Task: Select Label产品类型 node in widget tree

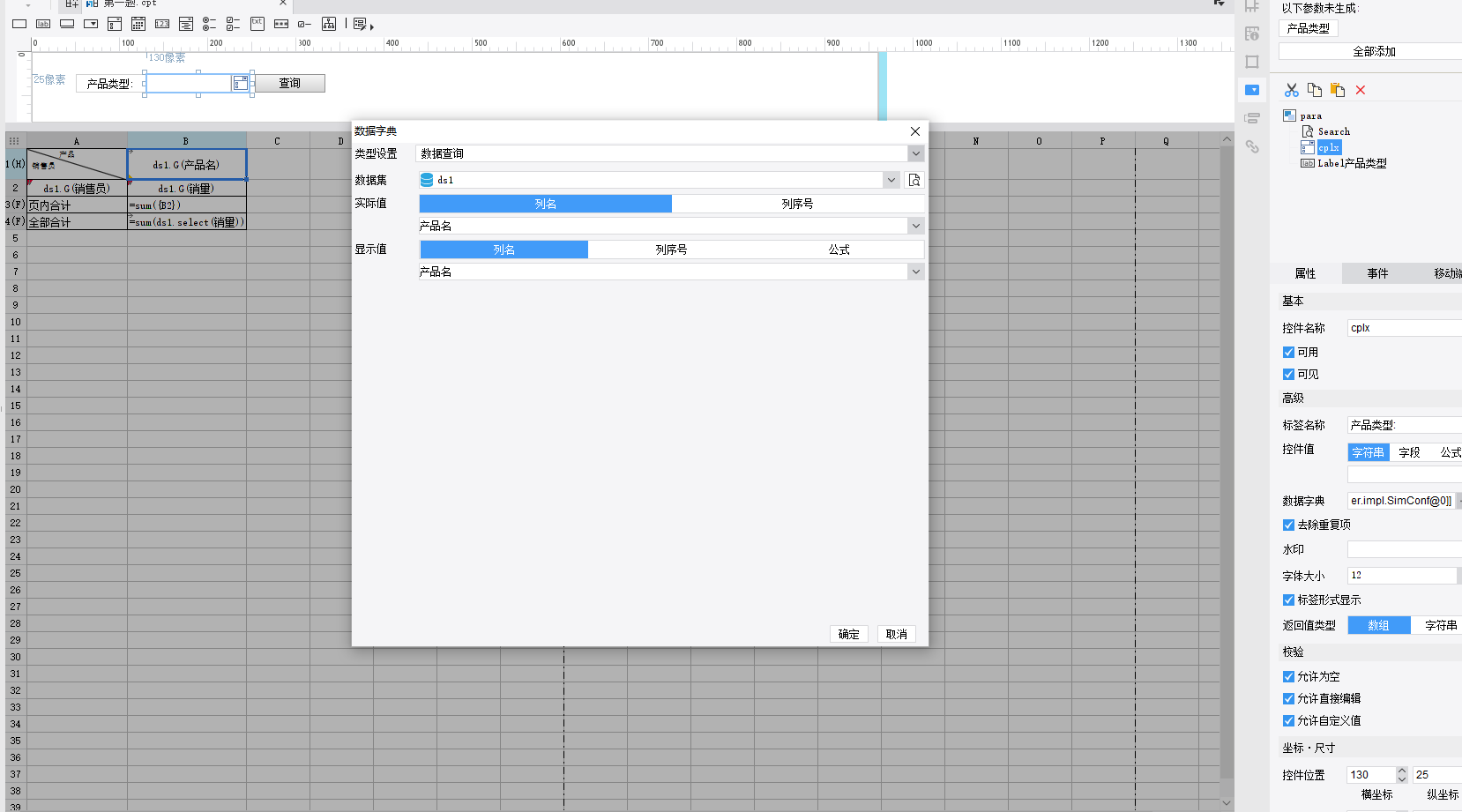Action: (1352, 163)
